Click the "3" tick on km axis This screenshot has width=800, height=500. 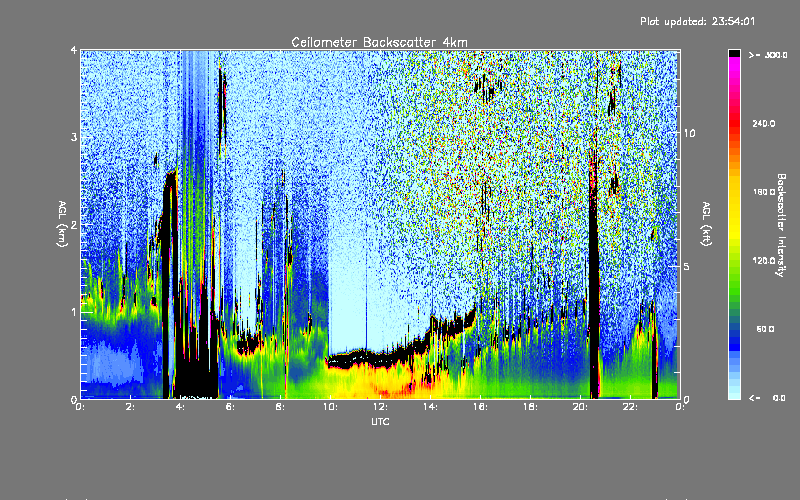pos(74,137)
